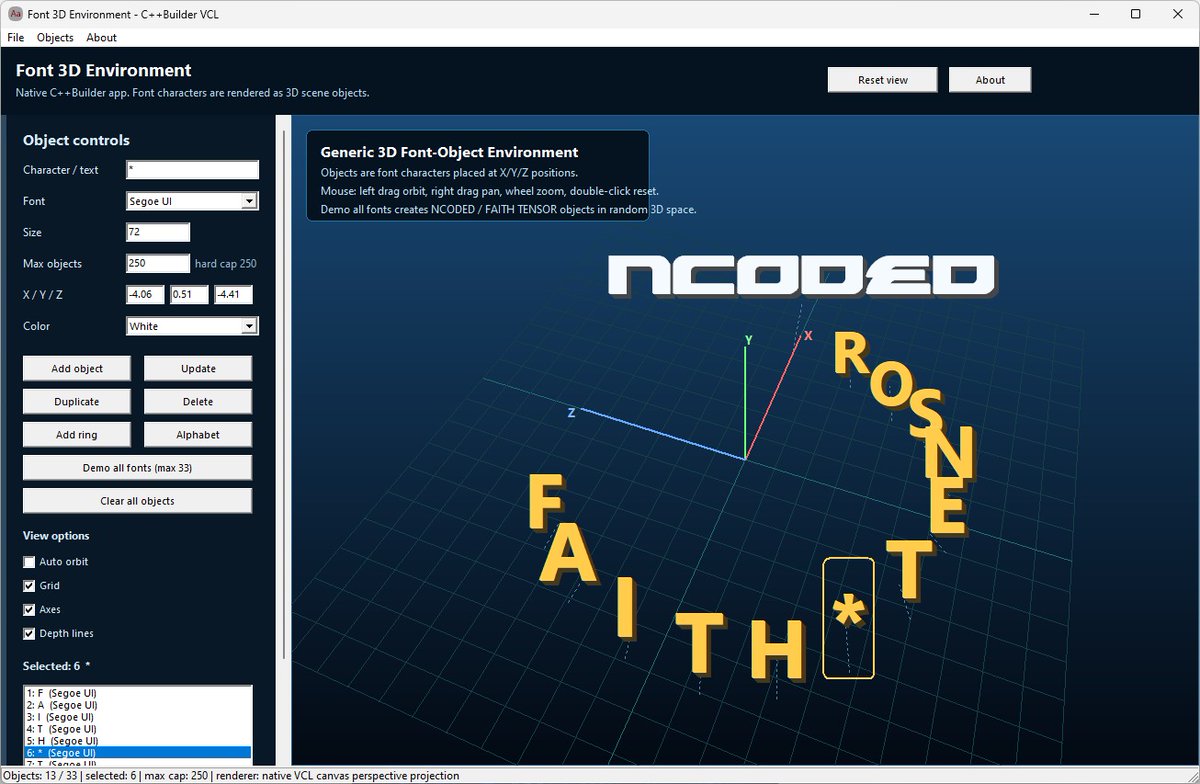Select list row '3: I (Segoe UI)'
Image resolution: width=1200 pixels, height=784 pixels.
tap(137, 716)
